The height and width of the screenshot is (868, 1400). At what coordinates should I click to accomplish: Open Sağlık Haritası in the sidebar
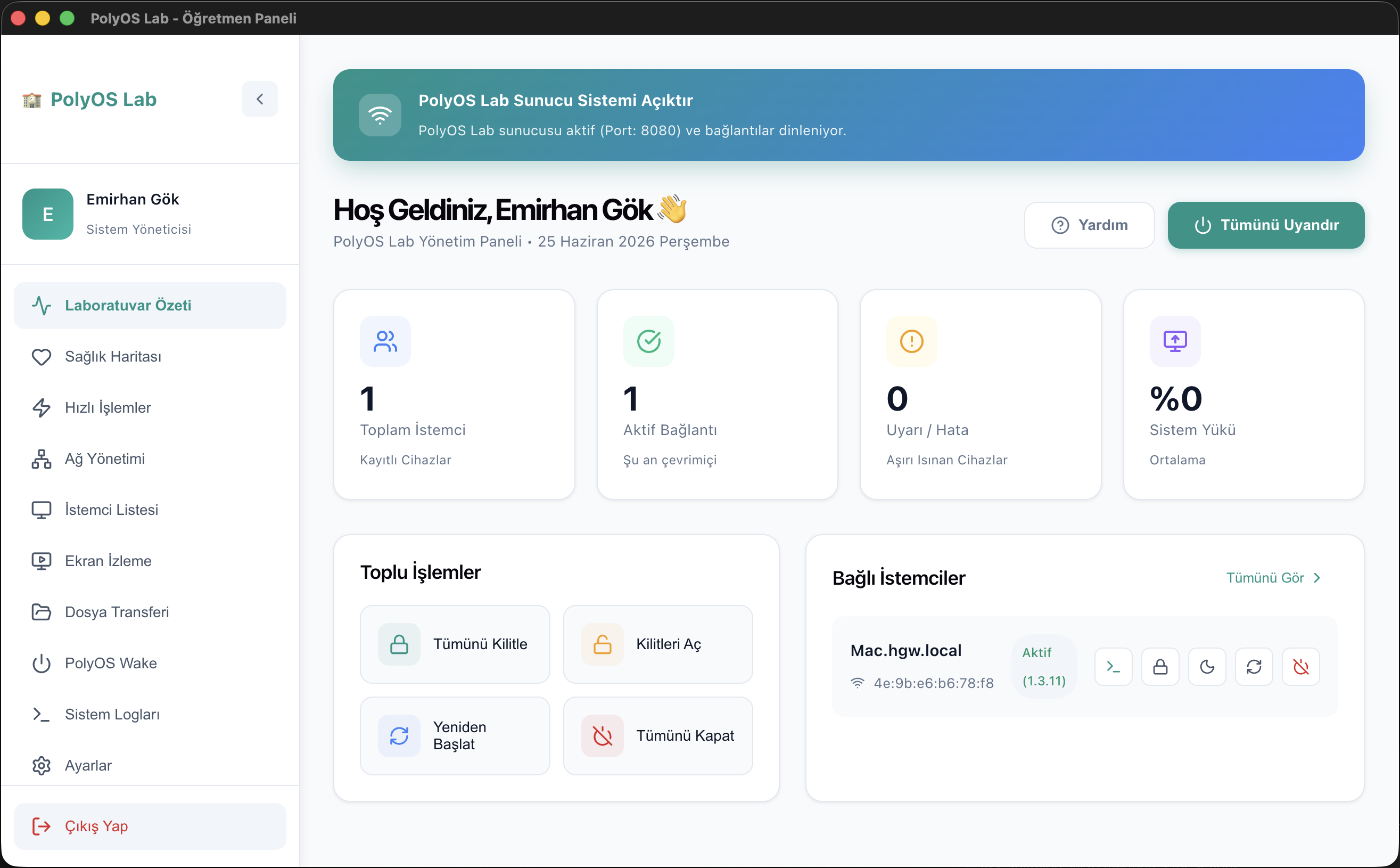pos(150,356)
